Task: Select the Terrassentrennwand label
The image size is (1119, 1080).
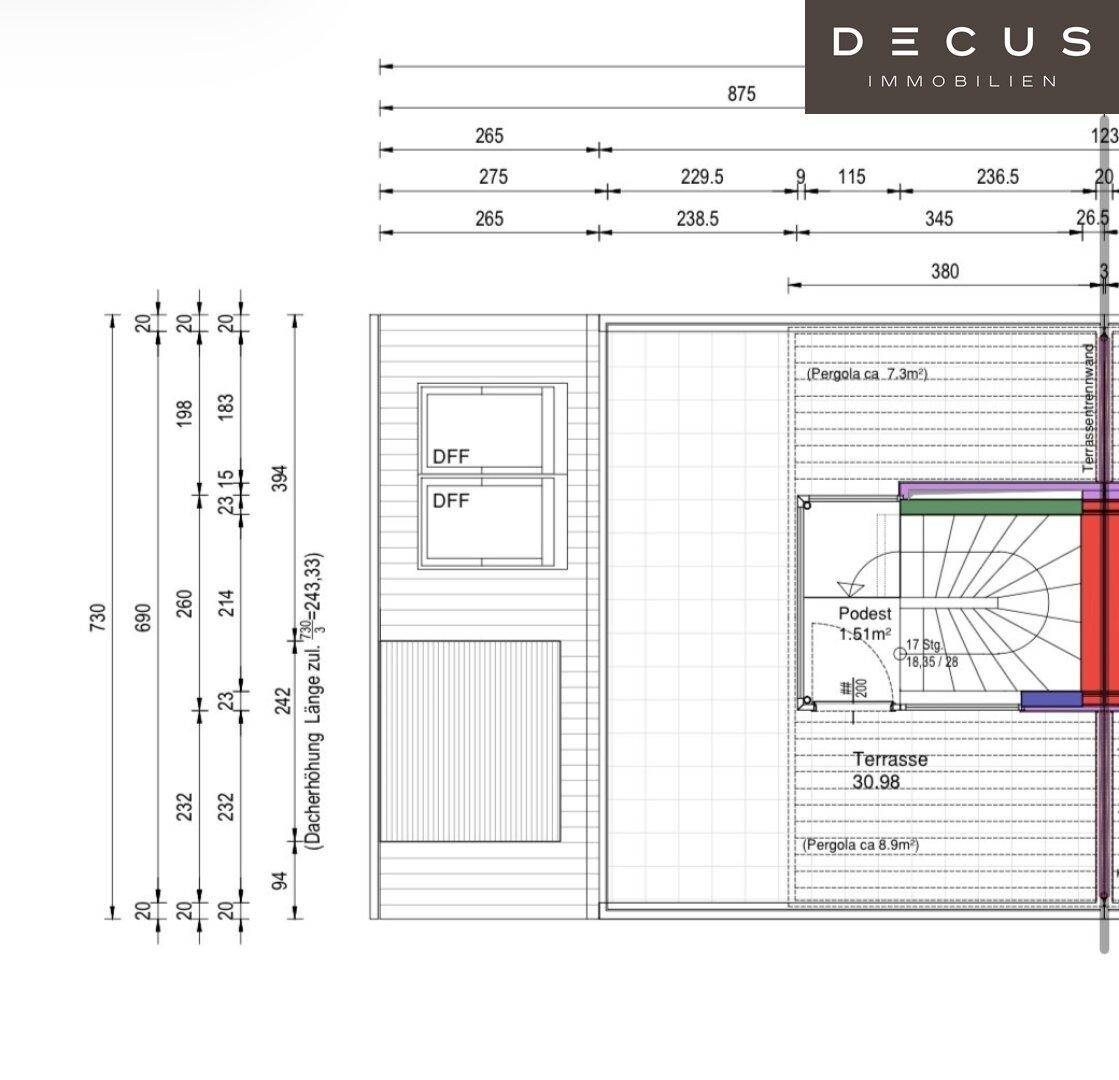Action: [1088, 408]
